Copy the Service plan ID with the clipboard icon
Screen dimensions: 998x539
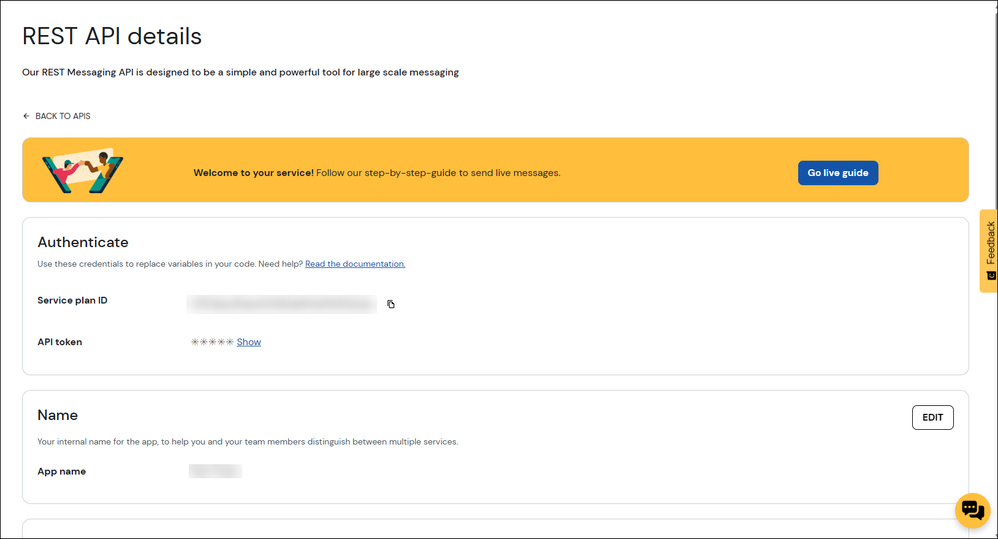[x=391, y=304]
